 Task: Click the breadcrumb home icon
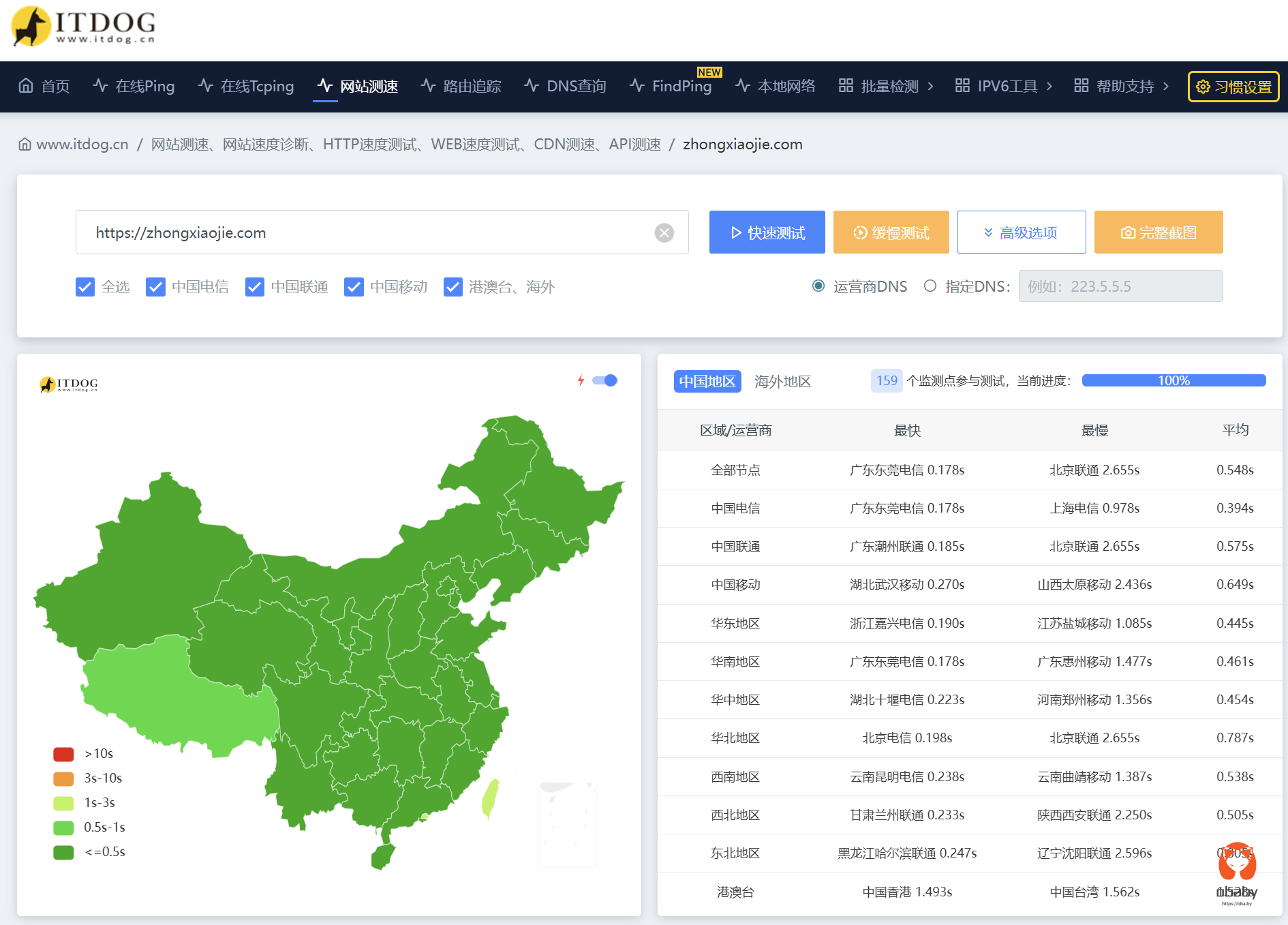pyautogui.click(x=25, y=145)
